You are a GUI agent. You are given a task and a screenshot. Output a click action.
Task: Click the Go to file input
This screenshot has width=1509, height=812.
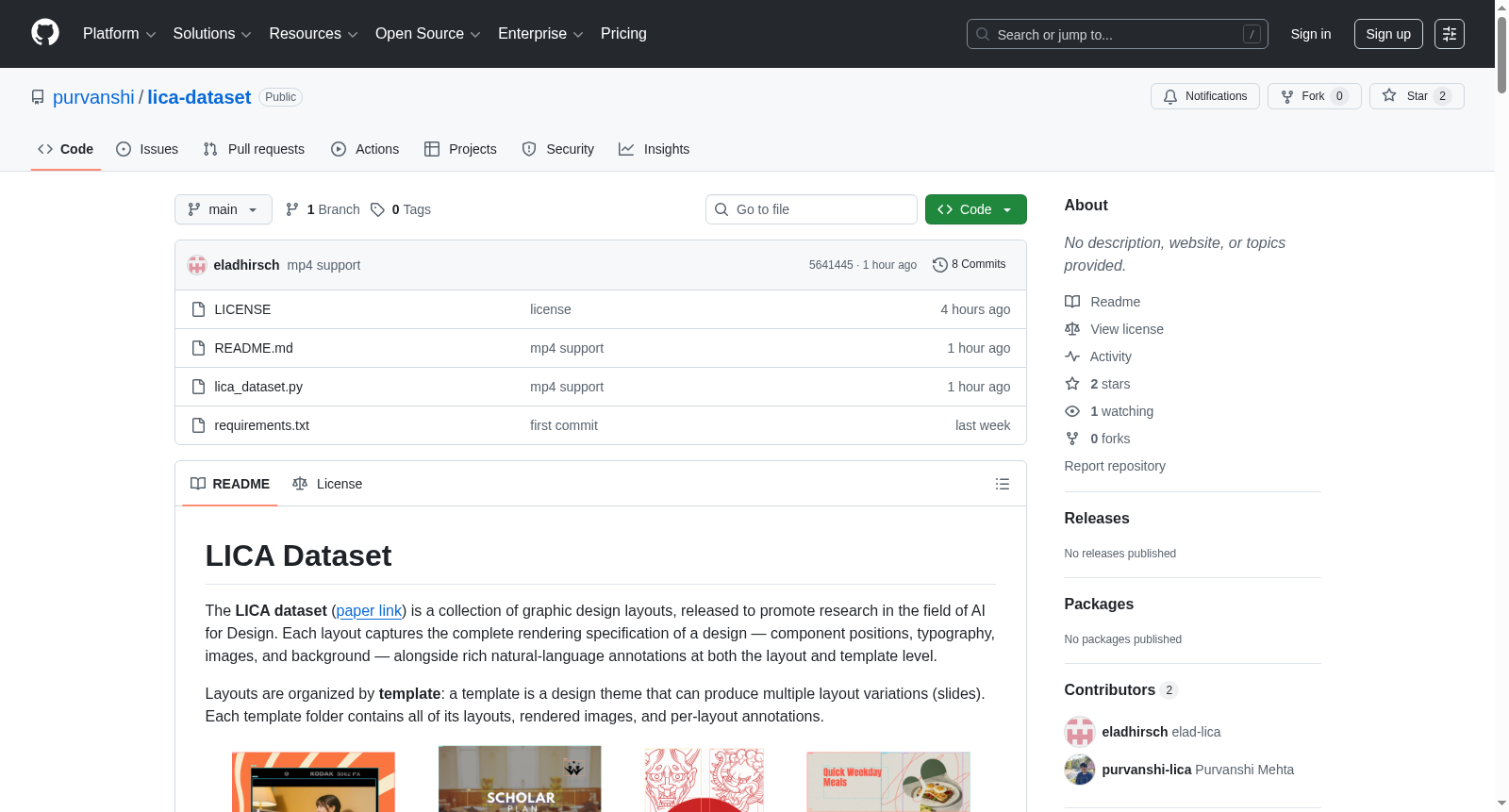click(811, 209)
